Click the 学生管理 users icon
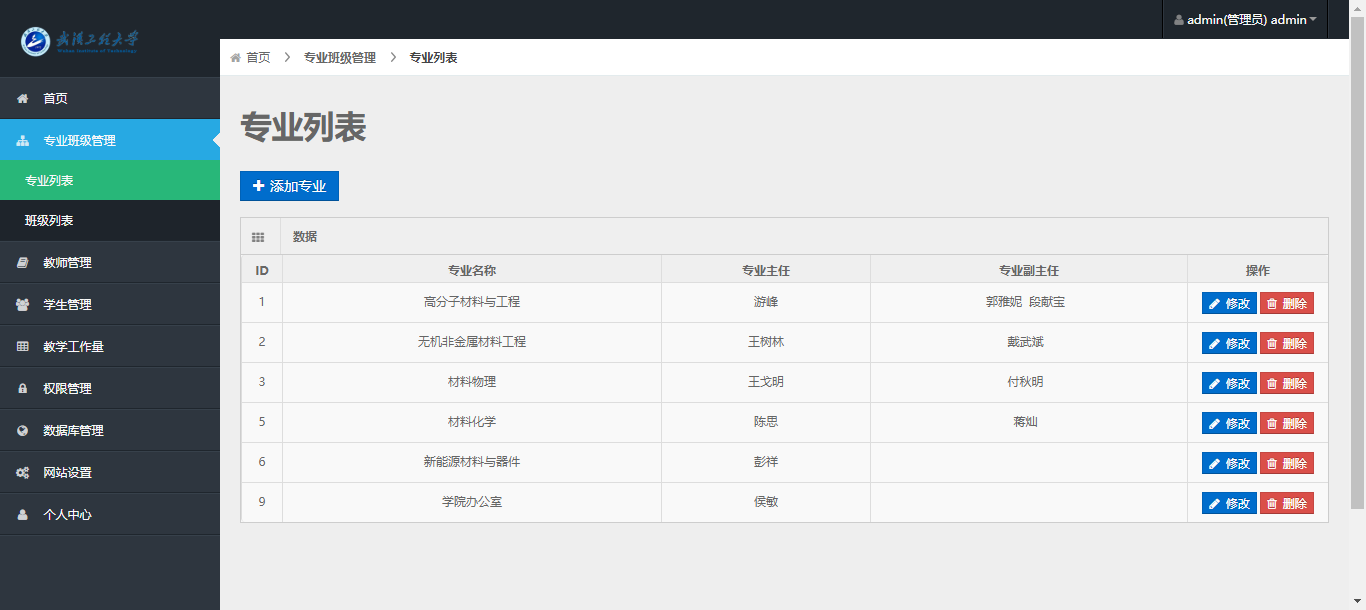The height and width of the screenshot is (610, 1366). point(23,305)
